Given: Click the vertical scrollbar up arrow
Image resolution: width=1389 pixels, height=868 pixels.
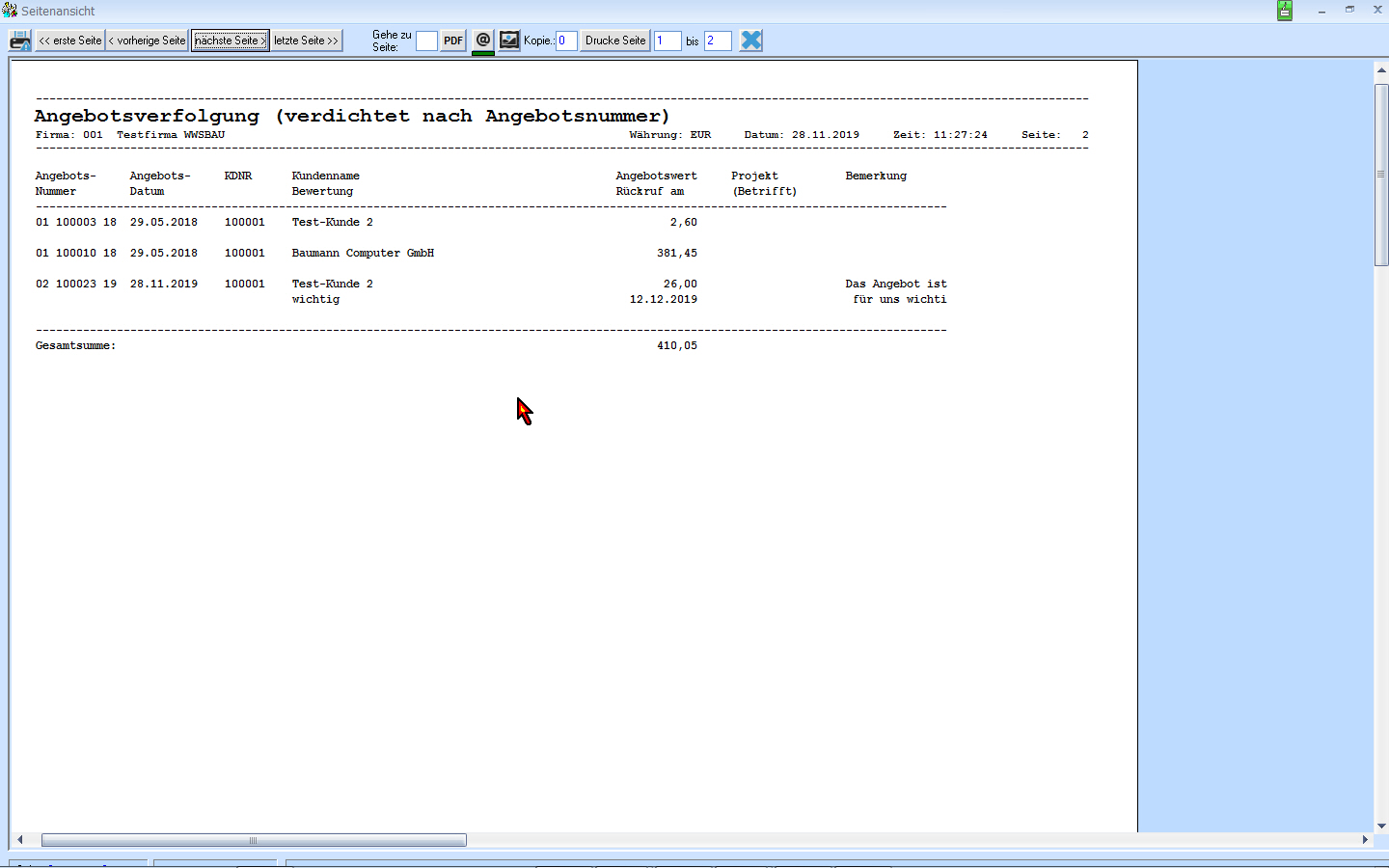Looking at the screenshot, I should tap(1381, 70).
